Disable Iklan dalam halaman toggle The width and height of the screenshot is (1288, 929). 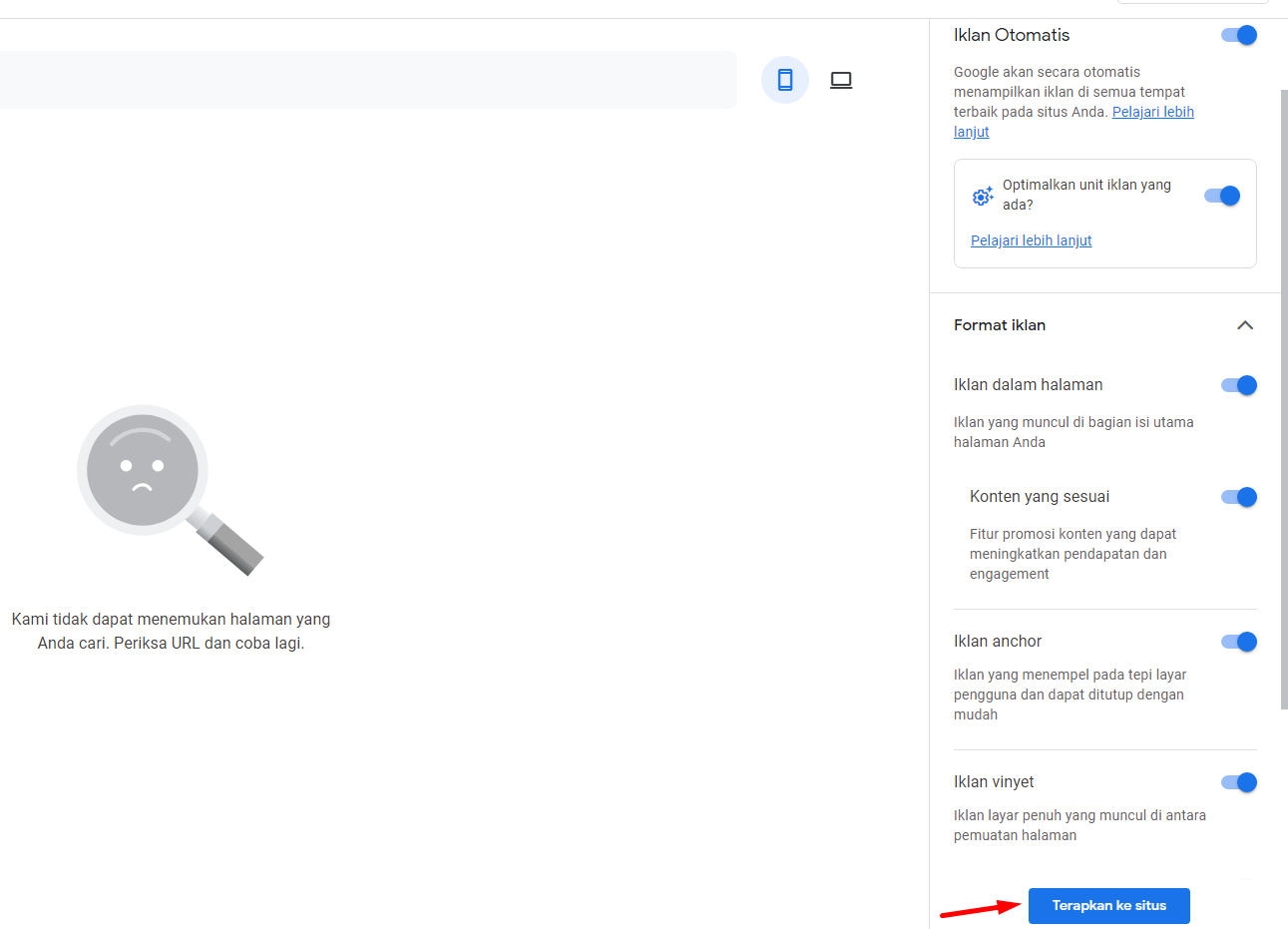(x=1239, y=385)
